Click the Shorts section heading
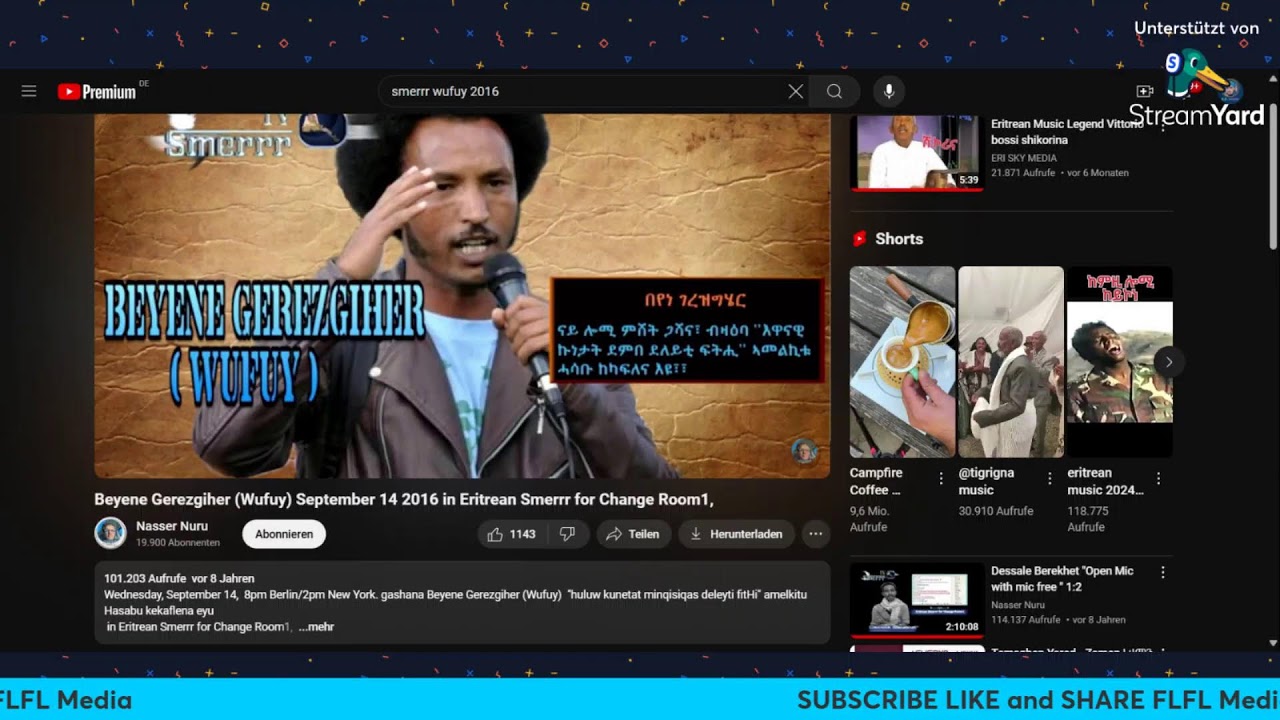Viewport: 1280px width, 720px height. 899,239
